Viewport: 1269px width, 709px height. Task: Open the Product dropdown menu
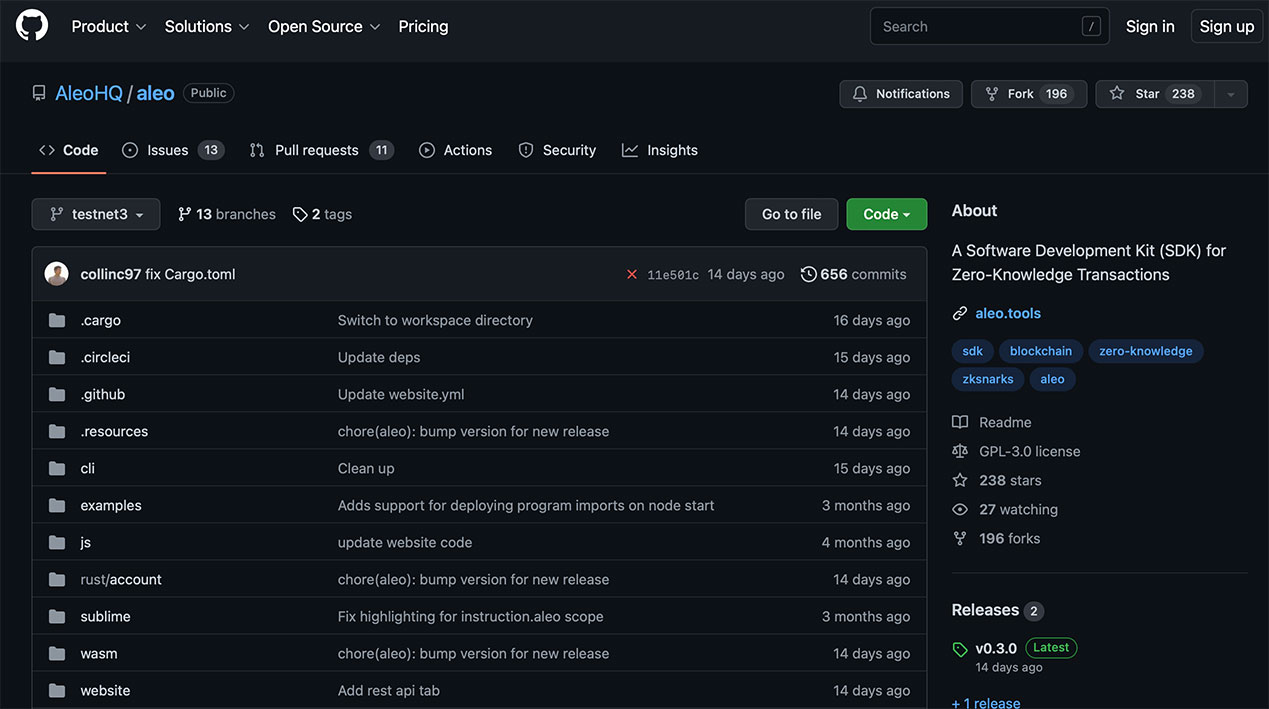tap(109, 26)
